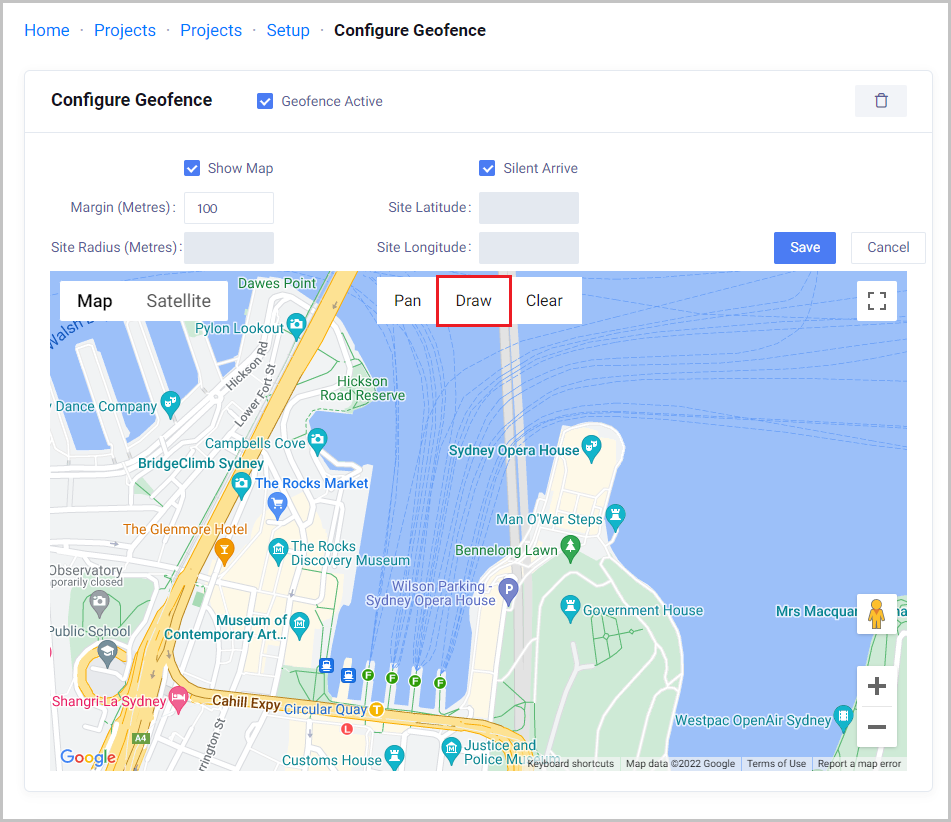This screenshot has height=822, width=951.
Task: Toggle fullscreen map view icon
Action: point(877,301)
